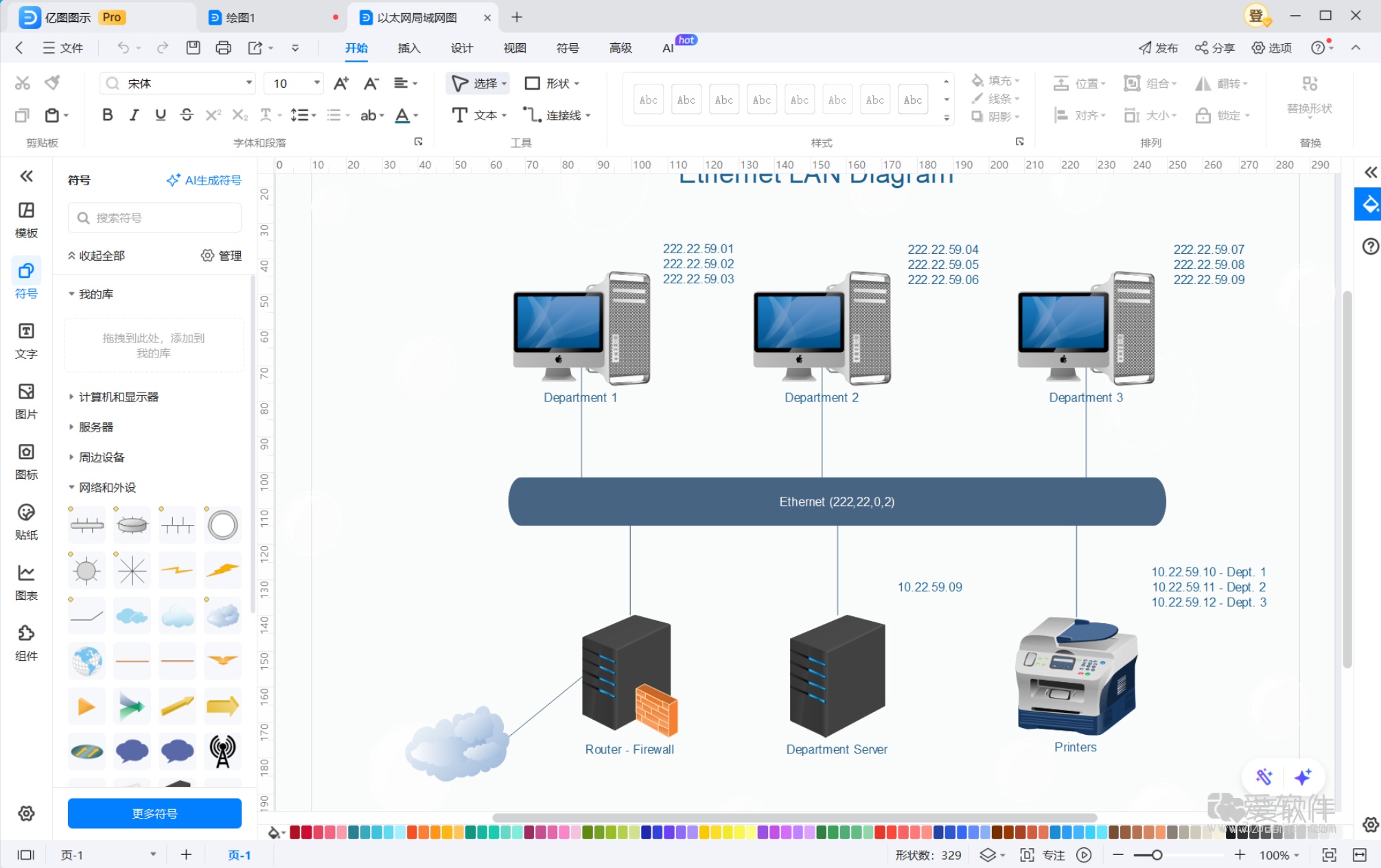The width and height of the screenshot is (1381, 868).
Task: Open the 替换形状 replace shape tool
Action: tap(1310, 96)
